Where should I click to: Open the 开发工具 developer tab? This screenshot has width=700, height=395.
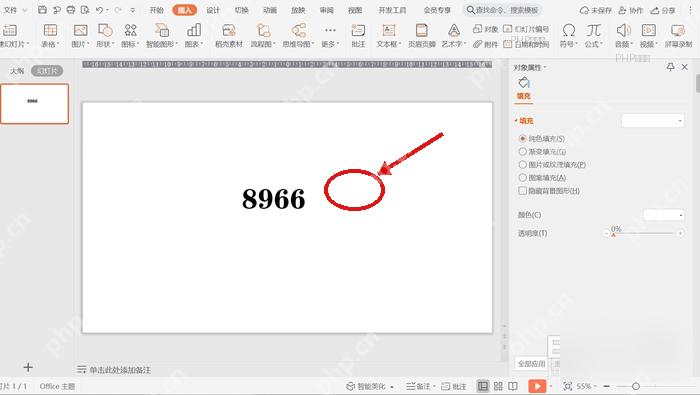coord(392,10)
